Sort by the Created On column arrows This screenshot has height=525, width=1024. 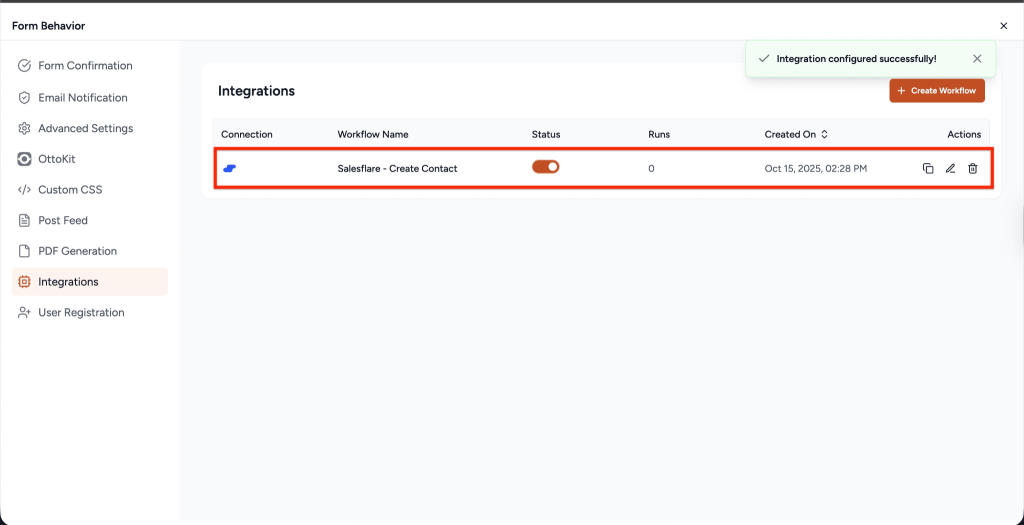click(824, 134)
